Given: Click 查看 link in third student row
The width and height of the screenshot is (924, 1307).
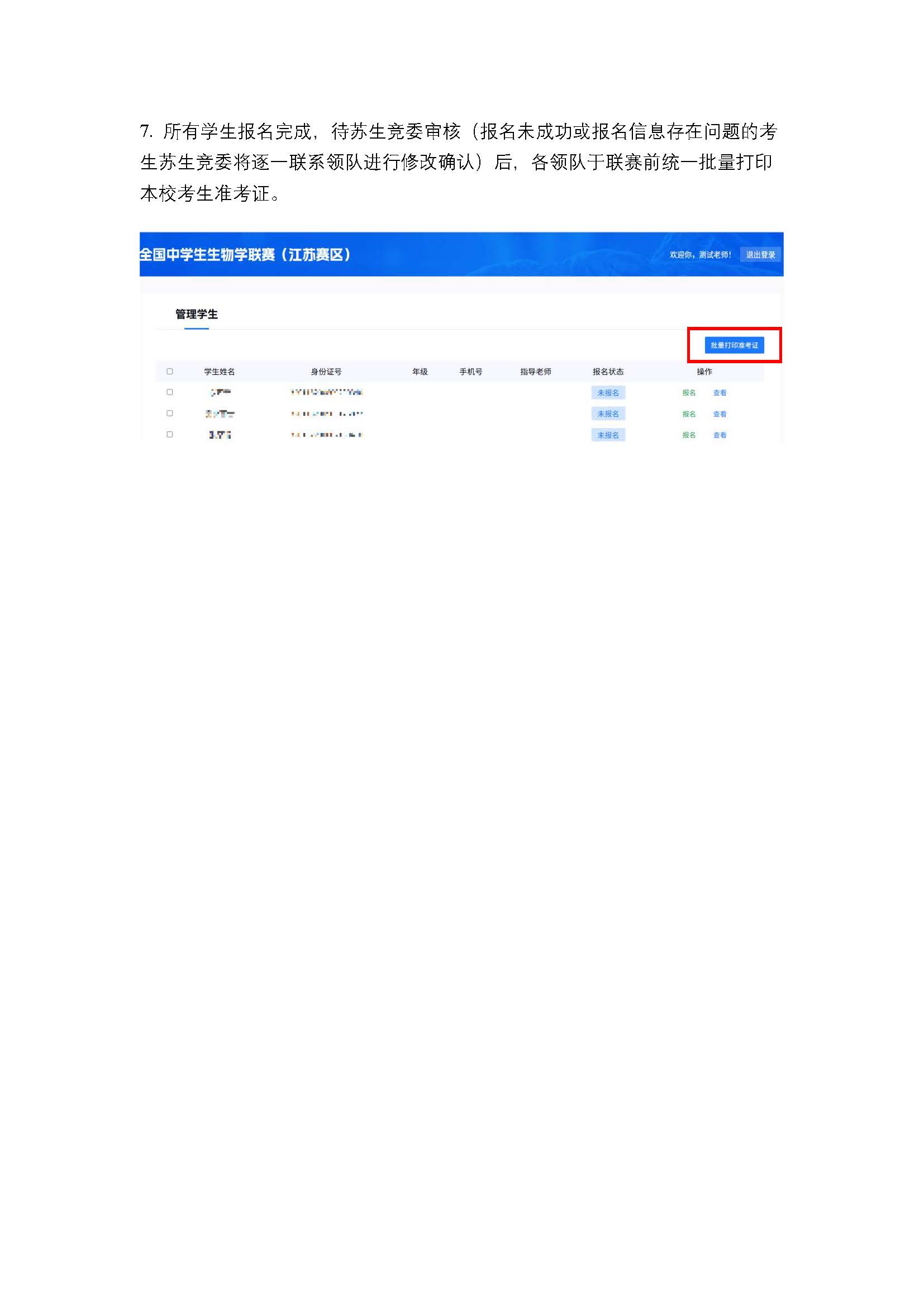Looking at the screenshot, I should [720, 435].
